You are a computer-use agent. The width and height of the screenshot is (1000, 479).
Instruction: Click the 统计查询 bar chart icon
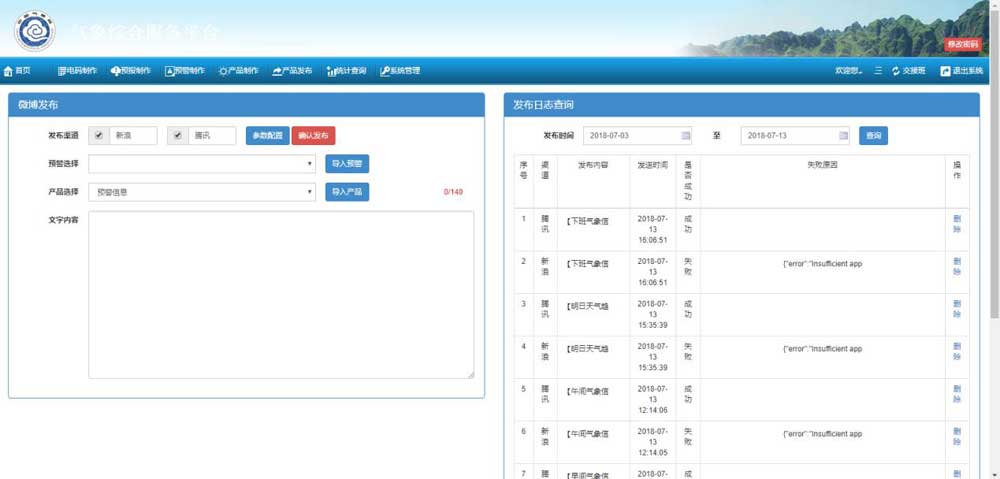click(x=331, y=71)
